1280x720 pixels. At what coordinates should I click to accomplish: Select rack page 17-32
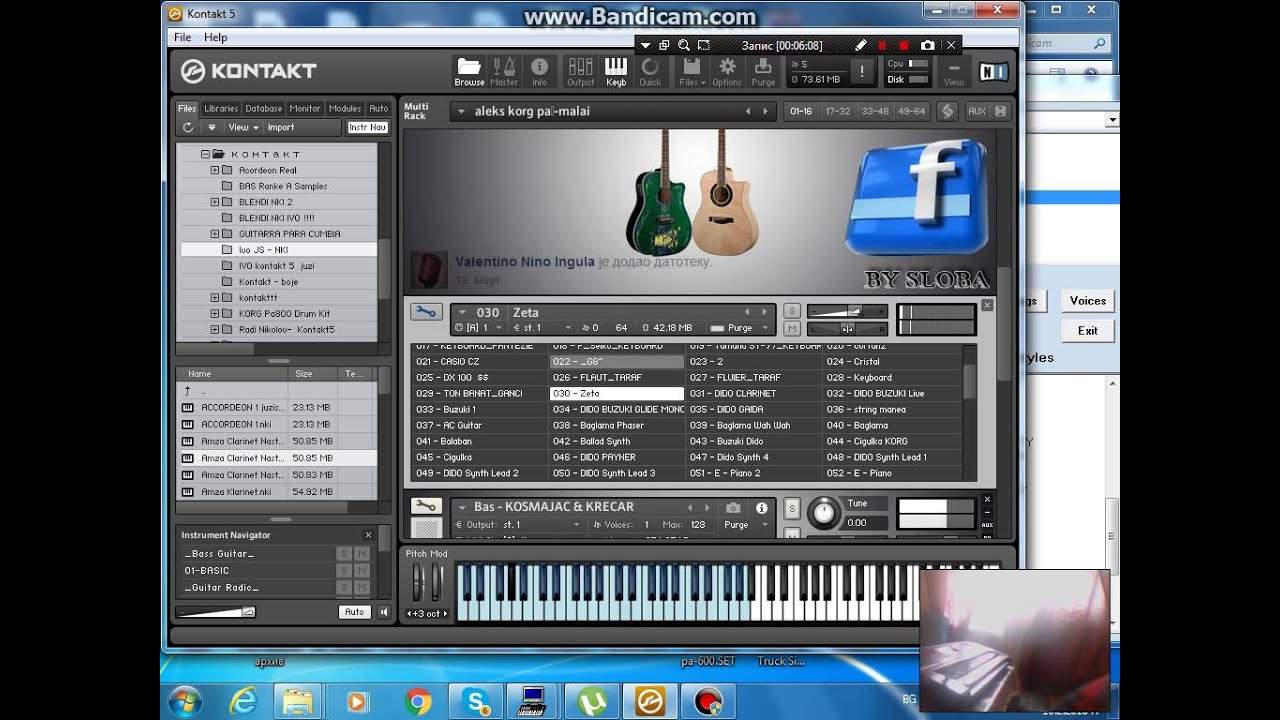pos(837,111)
